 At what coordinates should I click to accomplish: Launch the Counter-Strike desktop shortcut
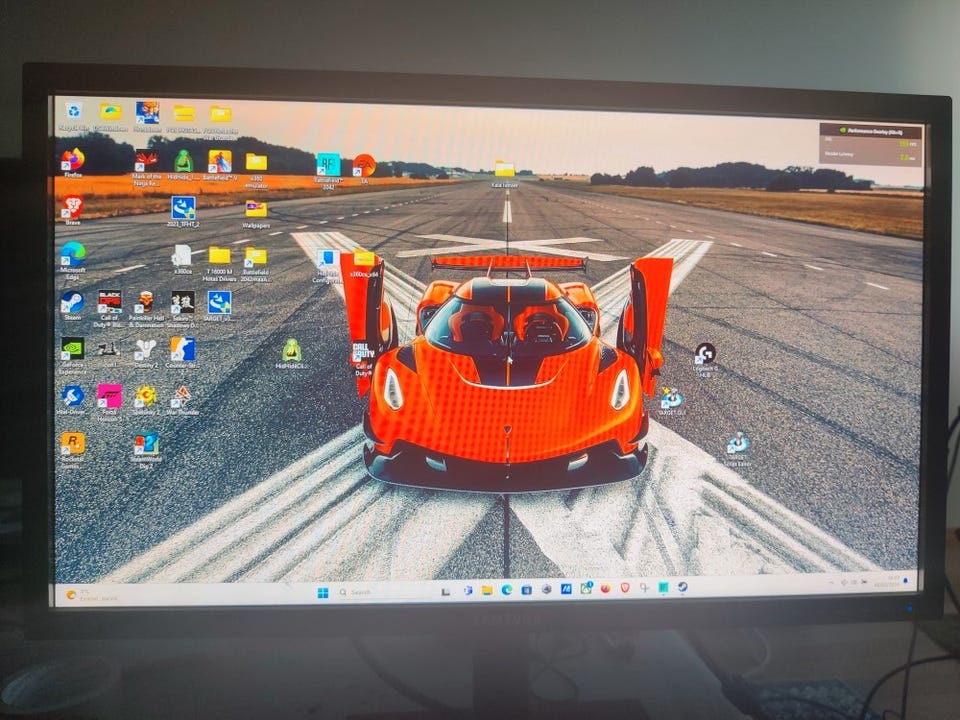click(182, 353)
